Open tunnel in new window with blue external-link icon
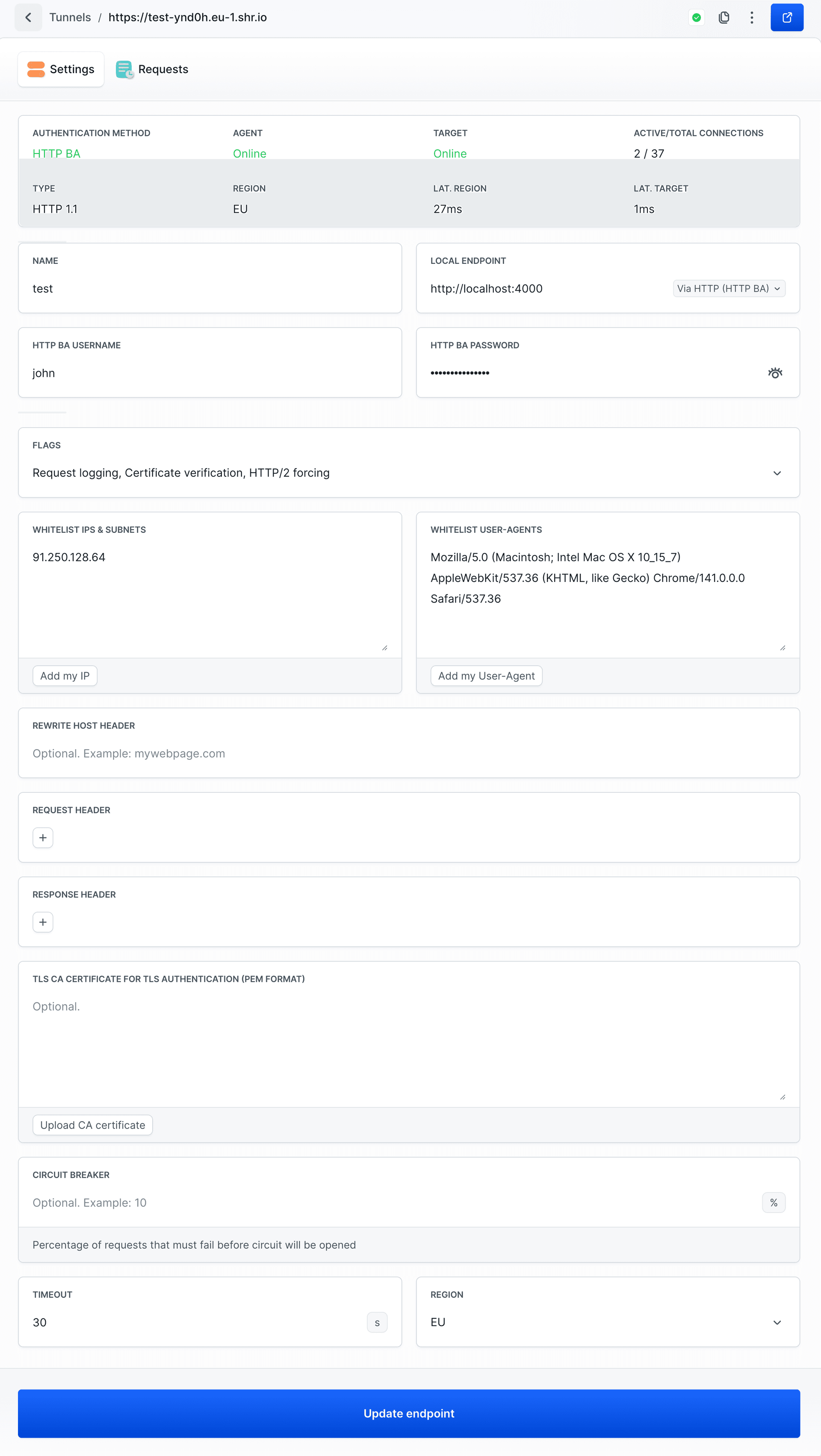 coord(786,18)
